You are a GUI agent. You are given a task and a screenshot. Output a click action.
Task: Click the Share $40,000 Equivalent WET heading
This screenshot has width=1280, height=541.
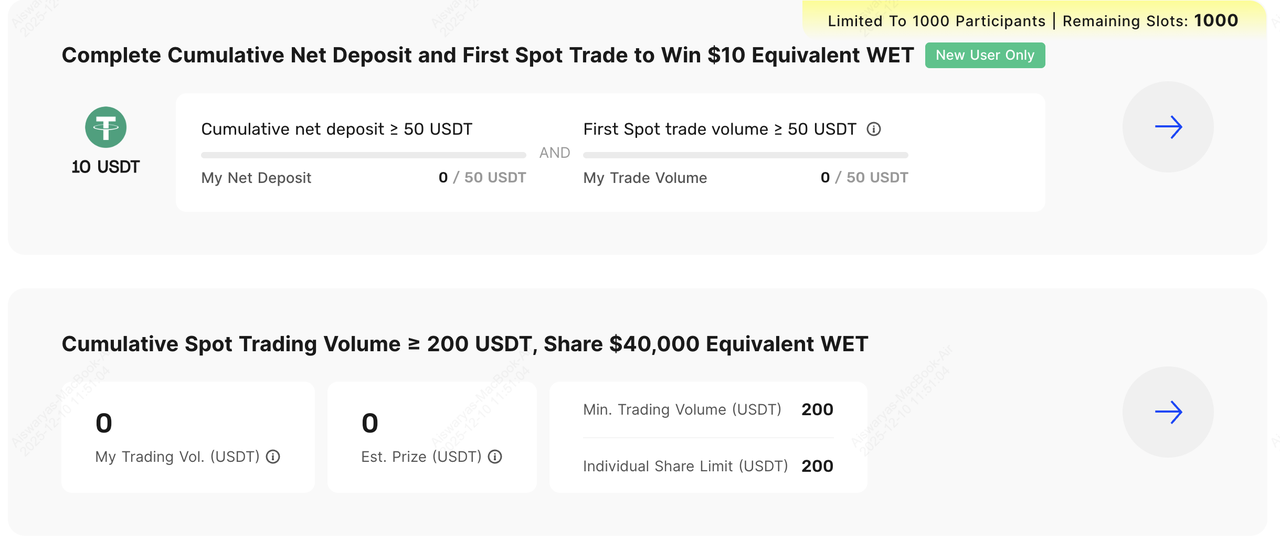464,344
